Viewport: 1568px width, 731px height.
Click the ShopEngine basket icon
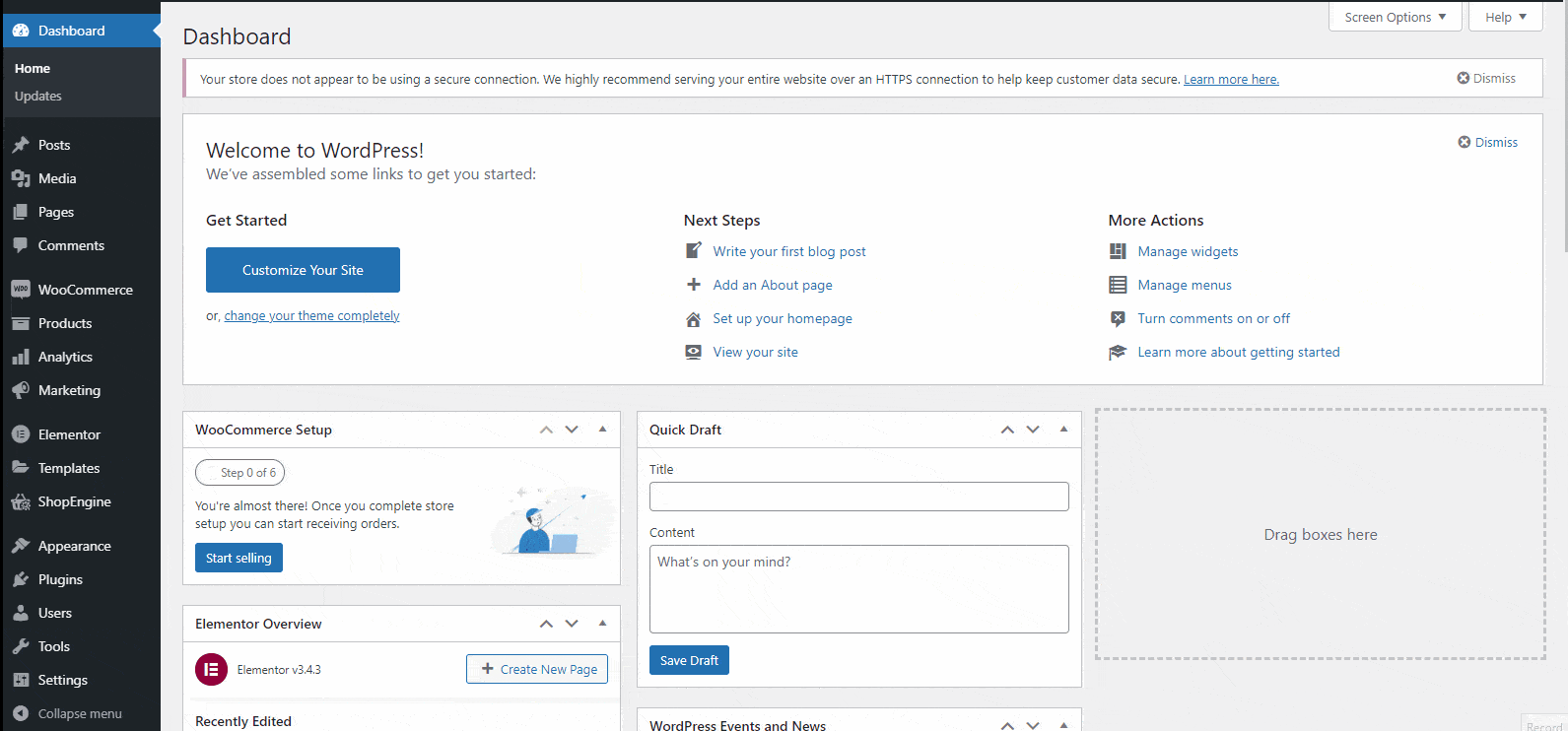tap(21, 501)
